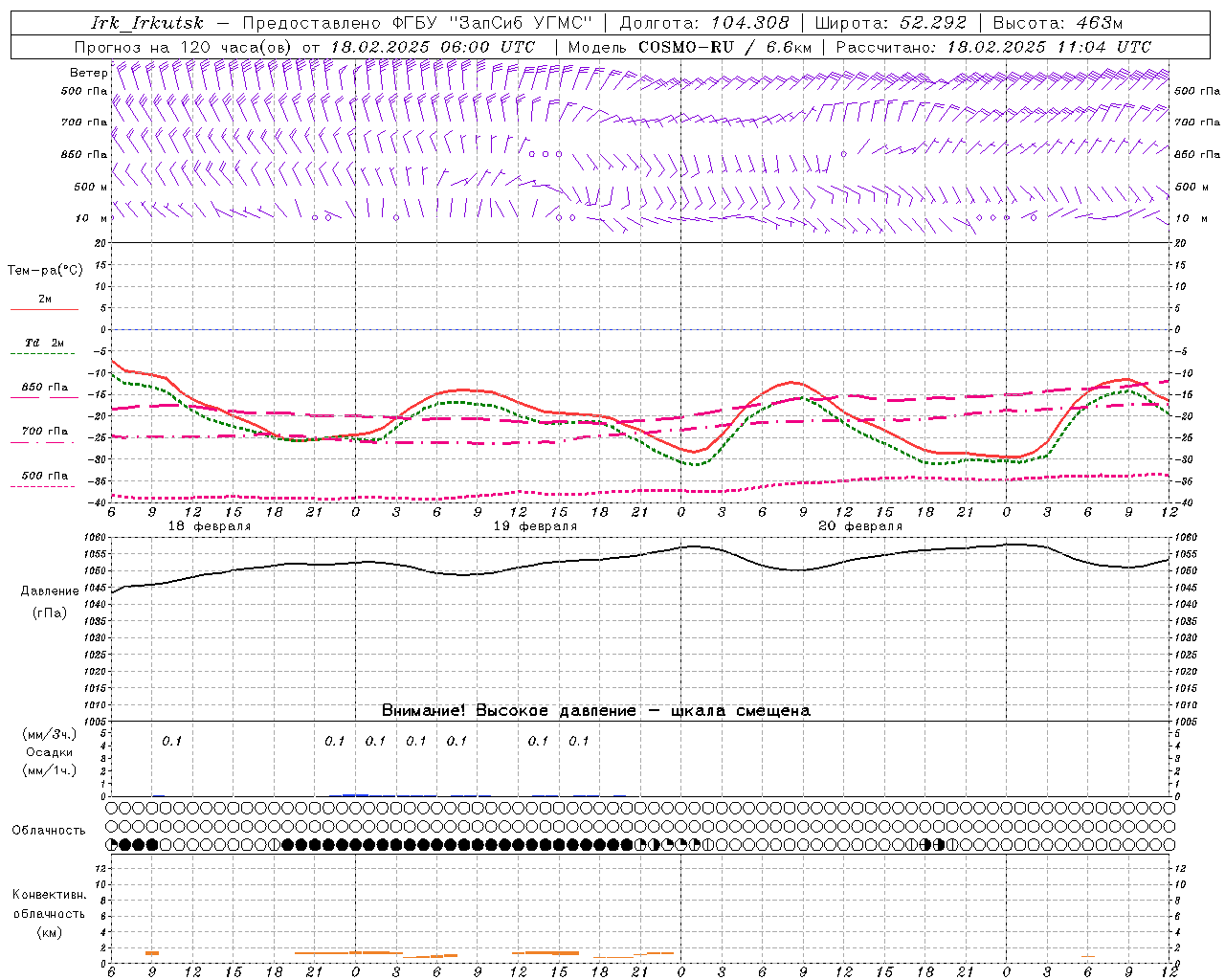Click the "Облачность" cloud cover label

click(x=49, y=831)
